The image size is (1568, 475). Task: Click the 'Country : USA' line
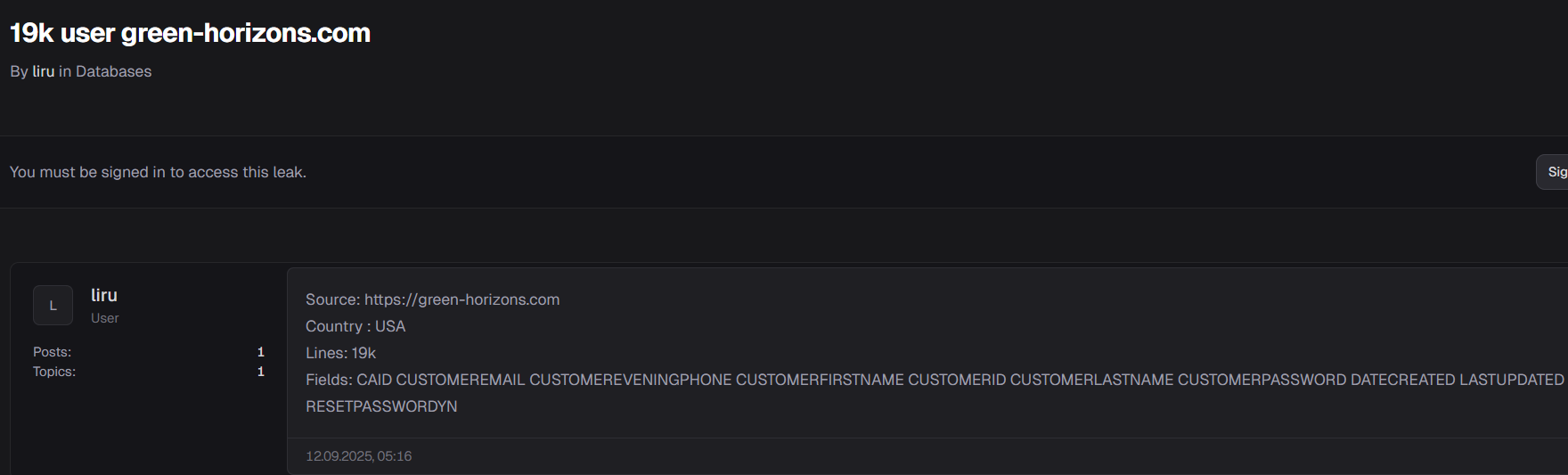tap(355, 326)
